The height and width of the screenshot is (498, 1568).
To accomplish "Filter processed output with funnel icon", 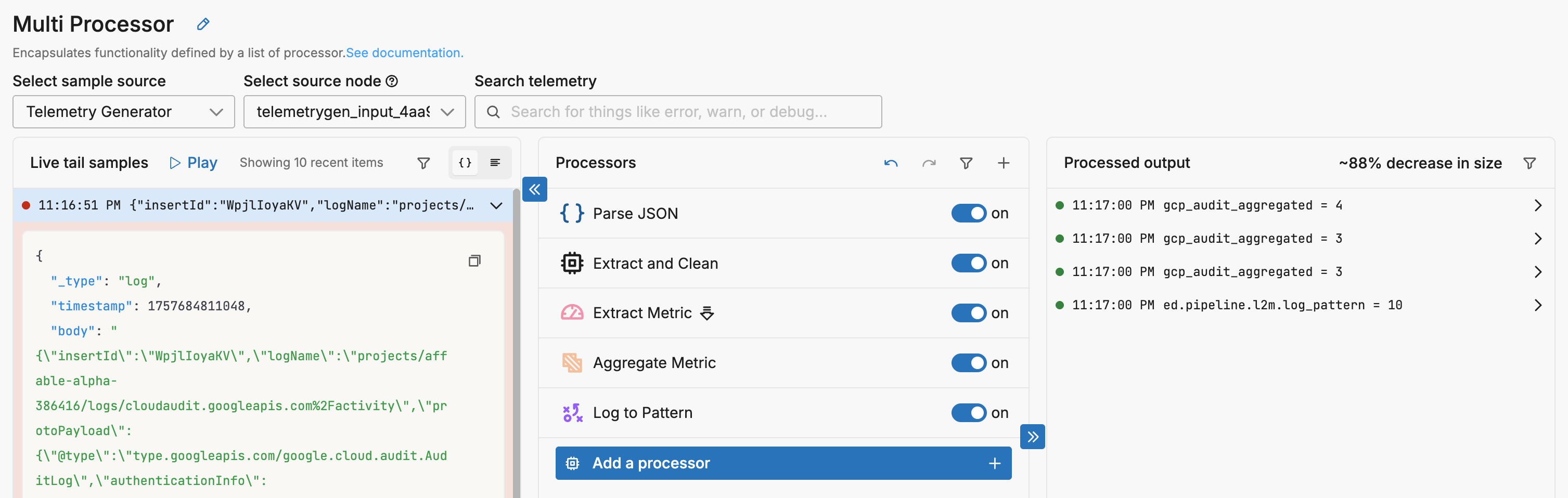I will 1530,163.
